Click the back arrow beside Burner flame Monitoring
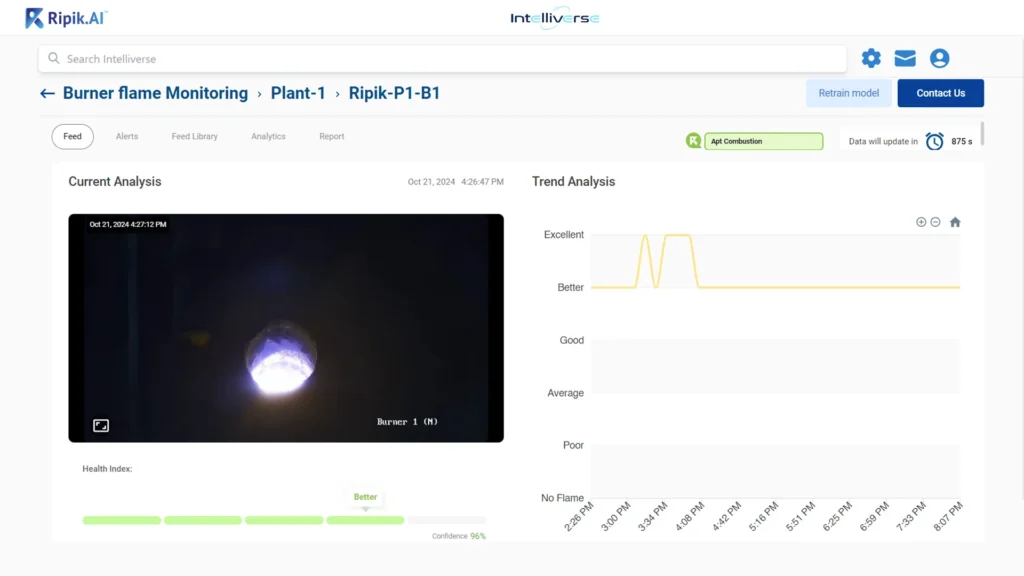 [x=47, y=93]
